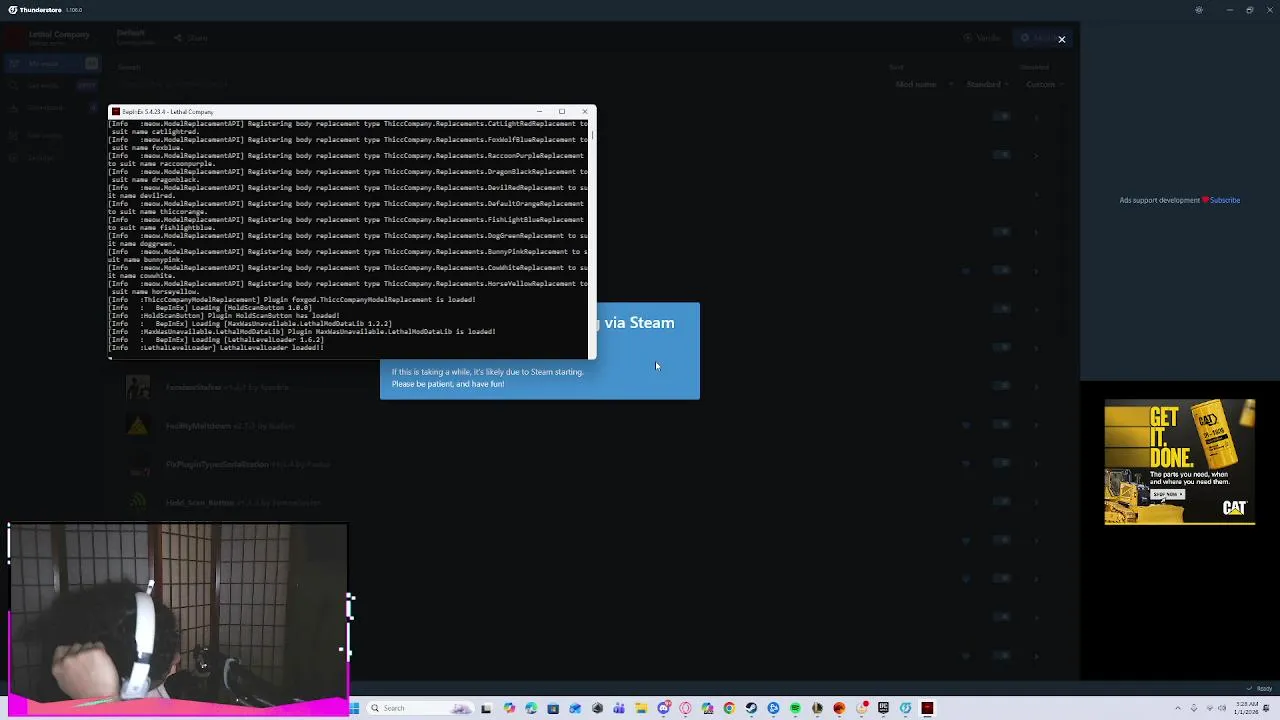Open Copilot from the taskbar
The image size is (1280, 720).
(509, 708)
